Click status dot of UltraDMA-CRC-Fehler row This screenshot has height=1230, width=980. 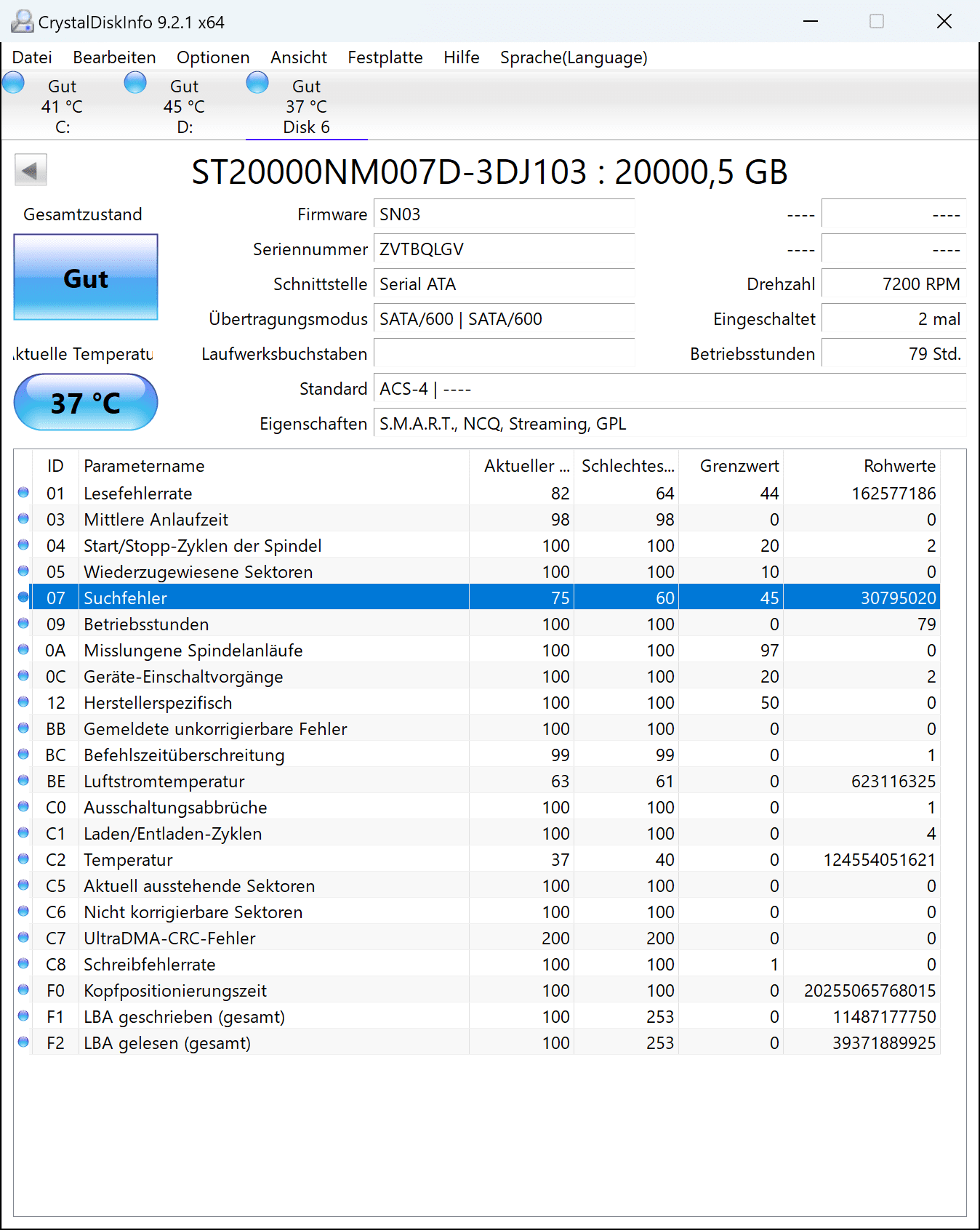click(23, 938)
